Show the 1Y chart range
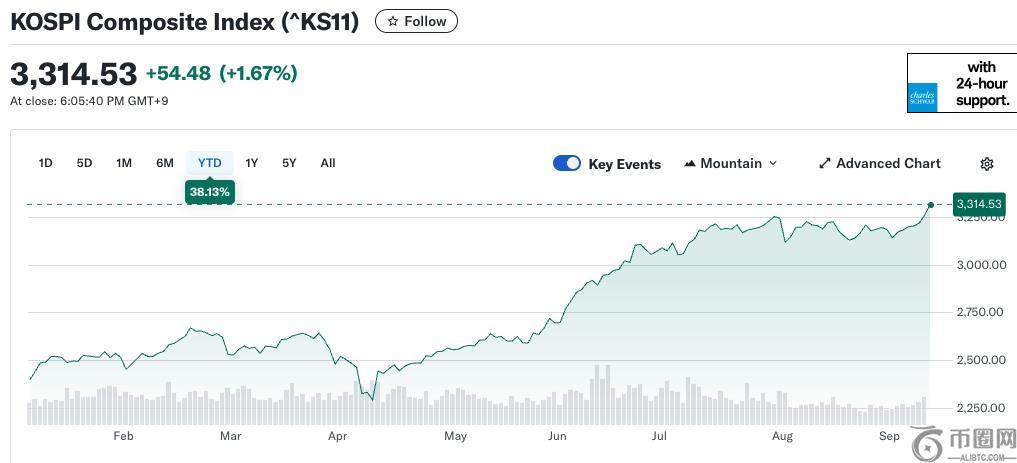The width and height of the screenshot is (1017, 463). (252, 163)
